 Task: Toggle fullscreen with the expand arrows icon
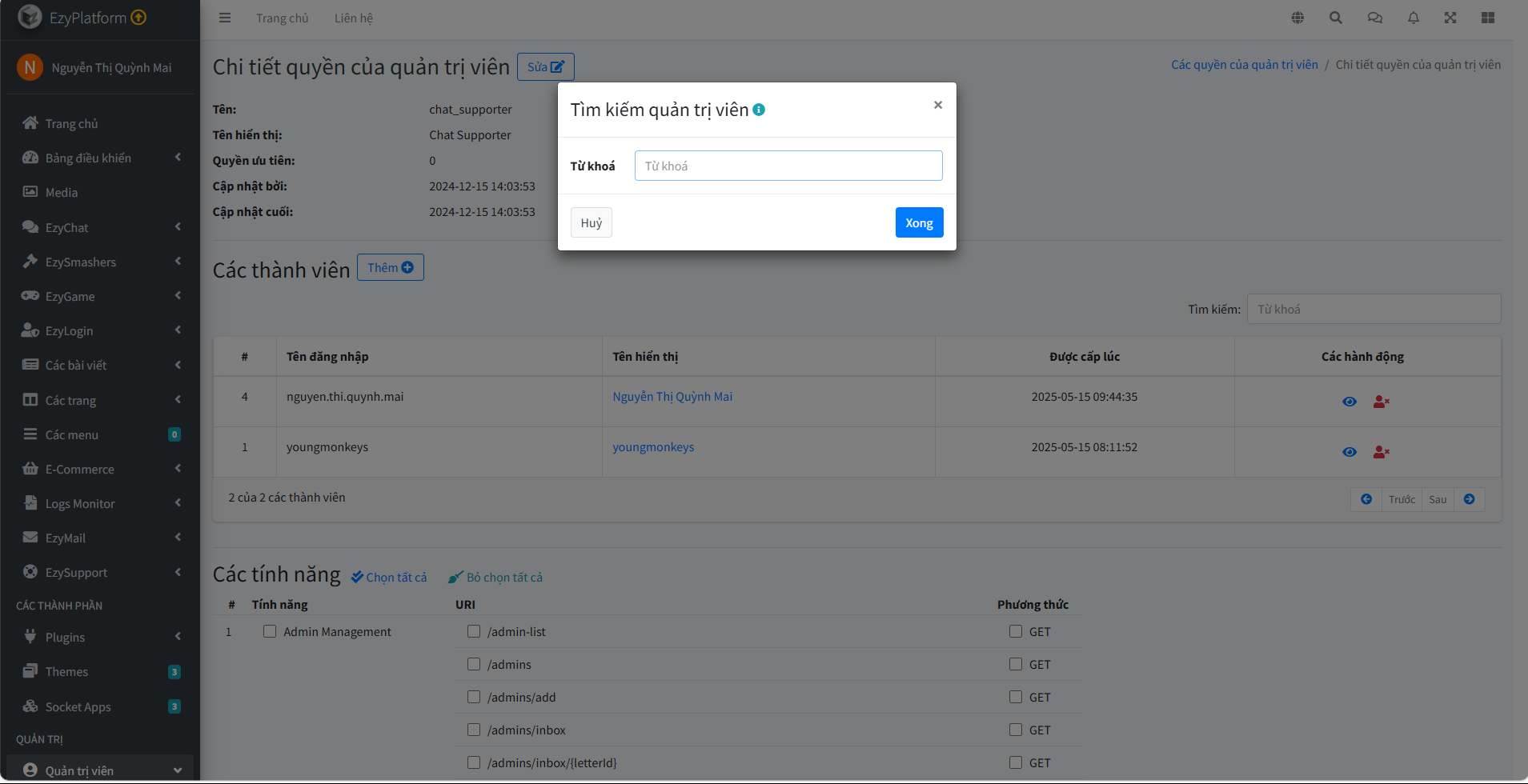point(1450,17)
